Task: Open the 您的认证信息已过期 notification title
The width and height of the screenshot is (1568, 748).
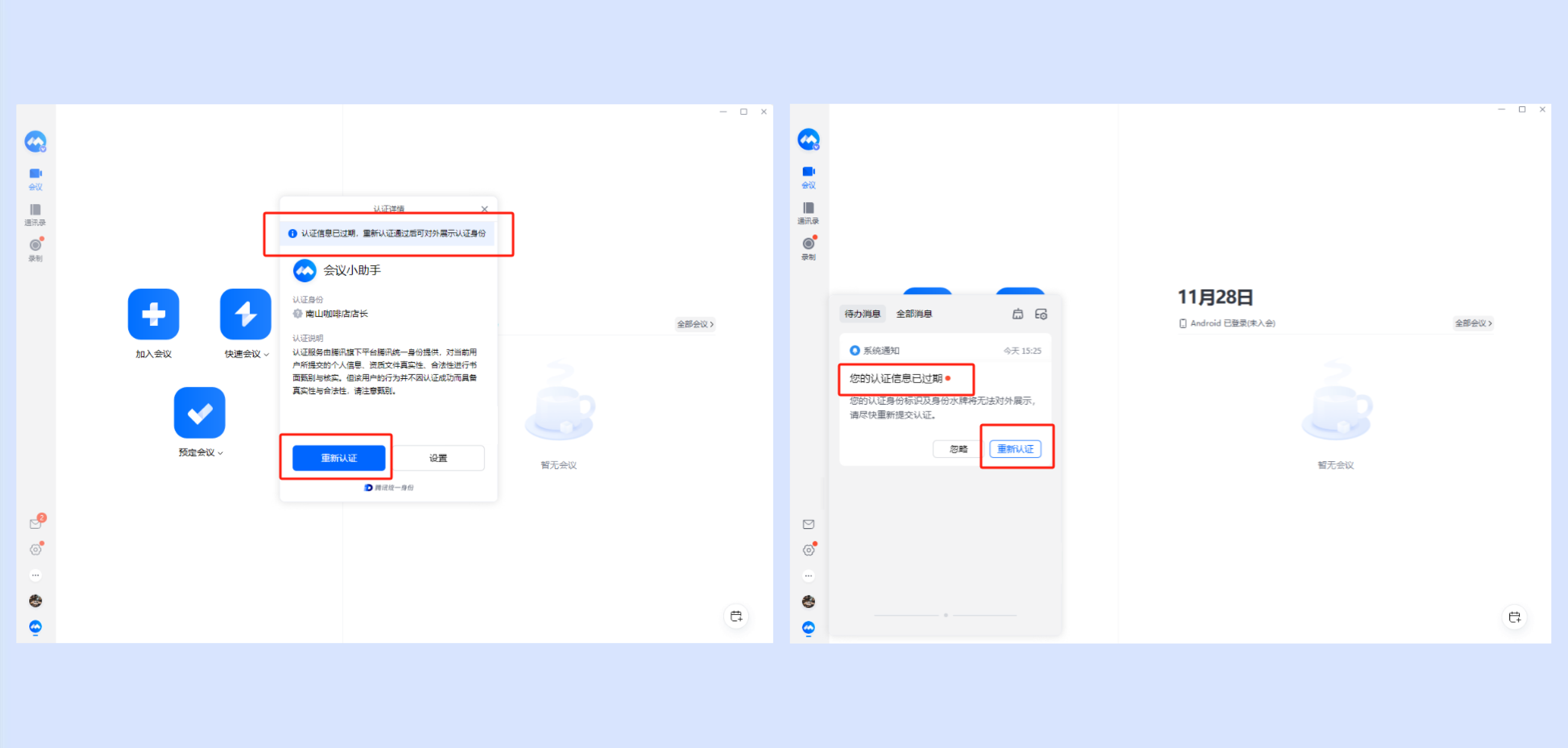Action: pyautogui.click(x=895, y=379)
